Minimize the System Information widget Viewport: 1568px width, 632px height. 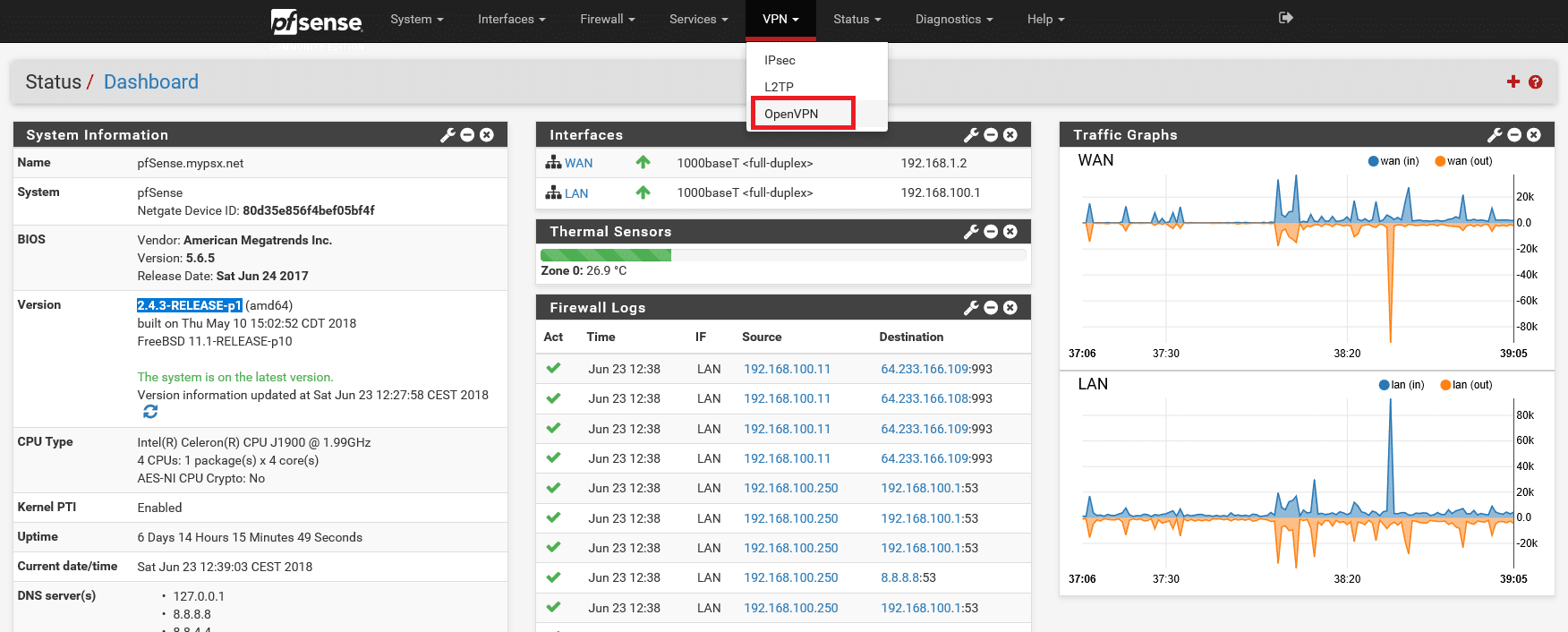[467, 135]
